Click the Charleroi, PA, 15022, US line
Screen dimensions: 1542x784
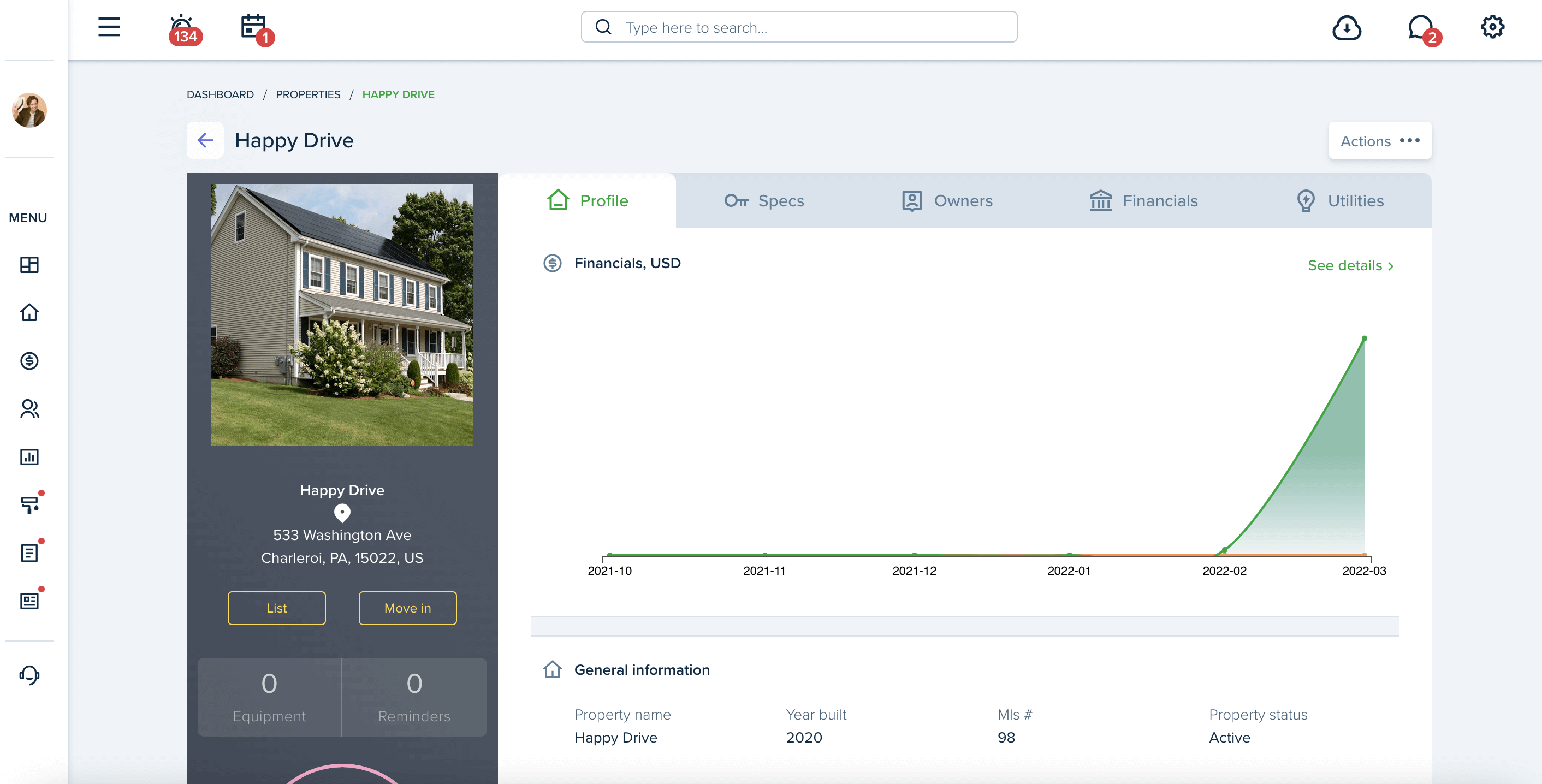pos(342,558)
